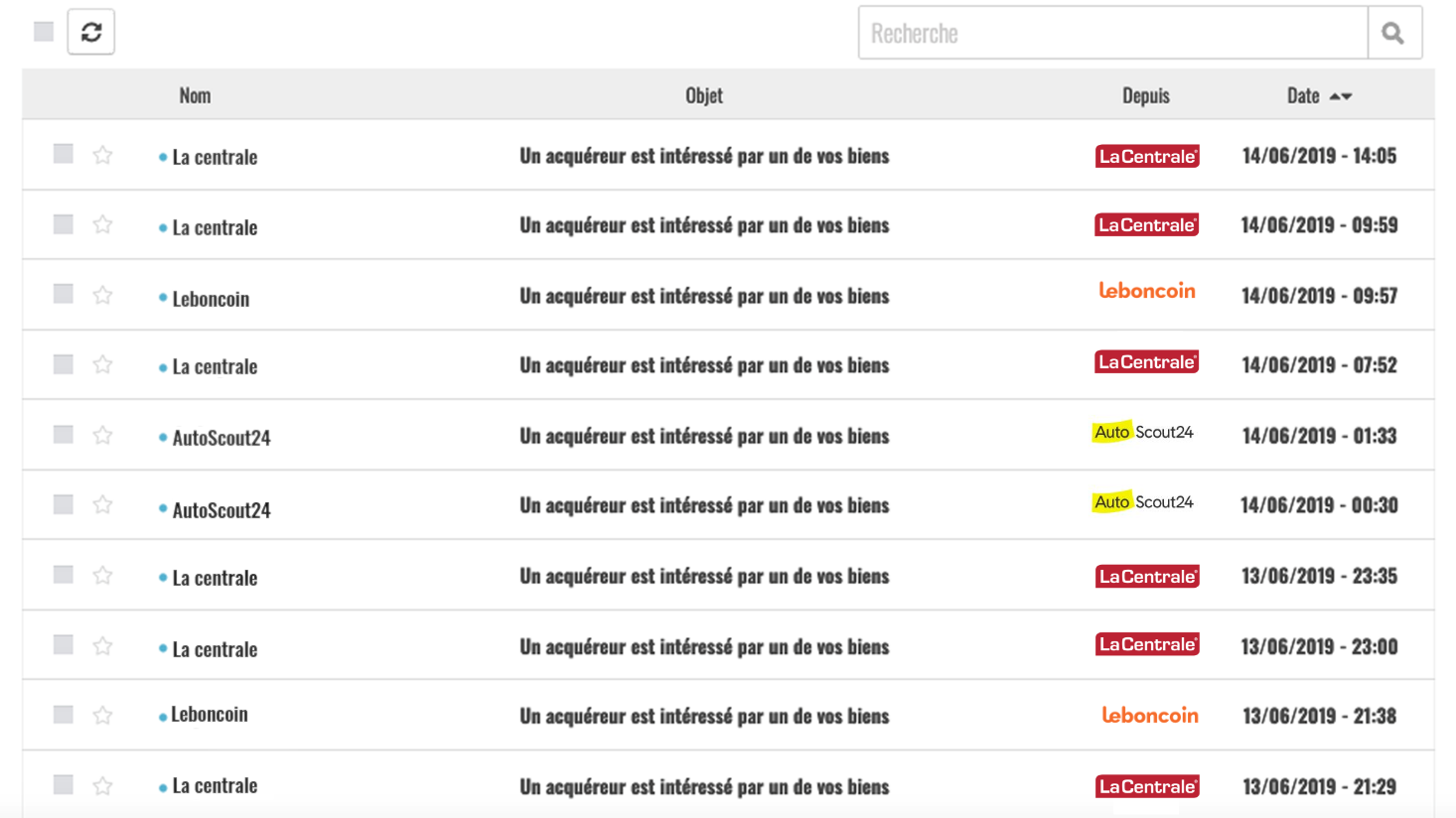The height and width of the screenshot is (818, 1456).
Task: Click the LaCentrale logo in the 23:35 row
Action: tap(1147, 577)
